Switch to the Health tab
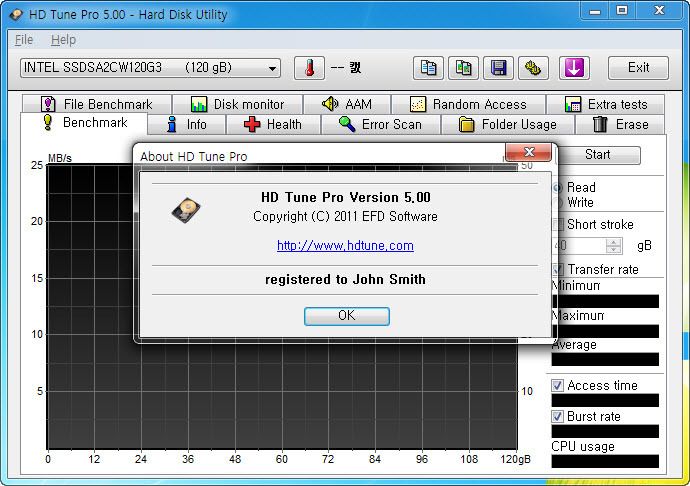The image size is (690, 486). pyautogui.click(x=273, y=125)
